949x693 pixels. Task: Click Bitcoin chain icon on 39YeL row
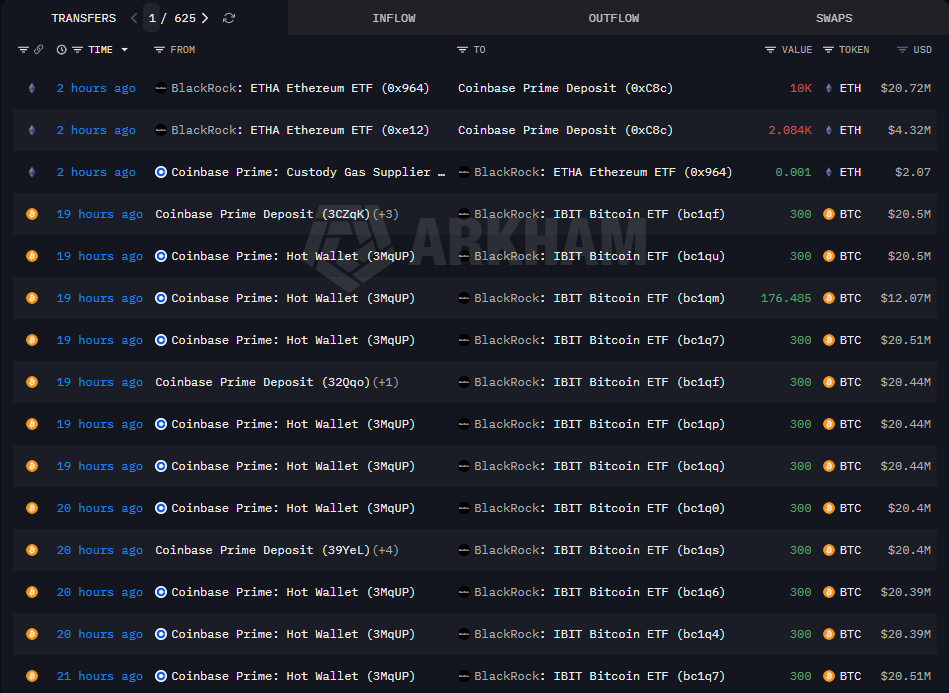point(32,550)
